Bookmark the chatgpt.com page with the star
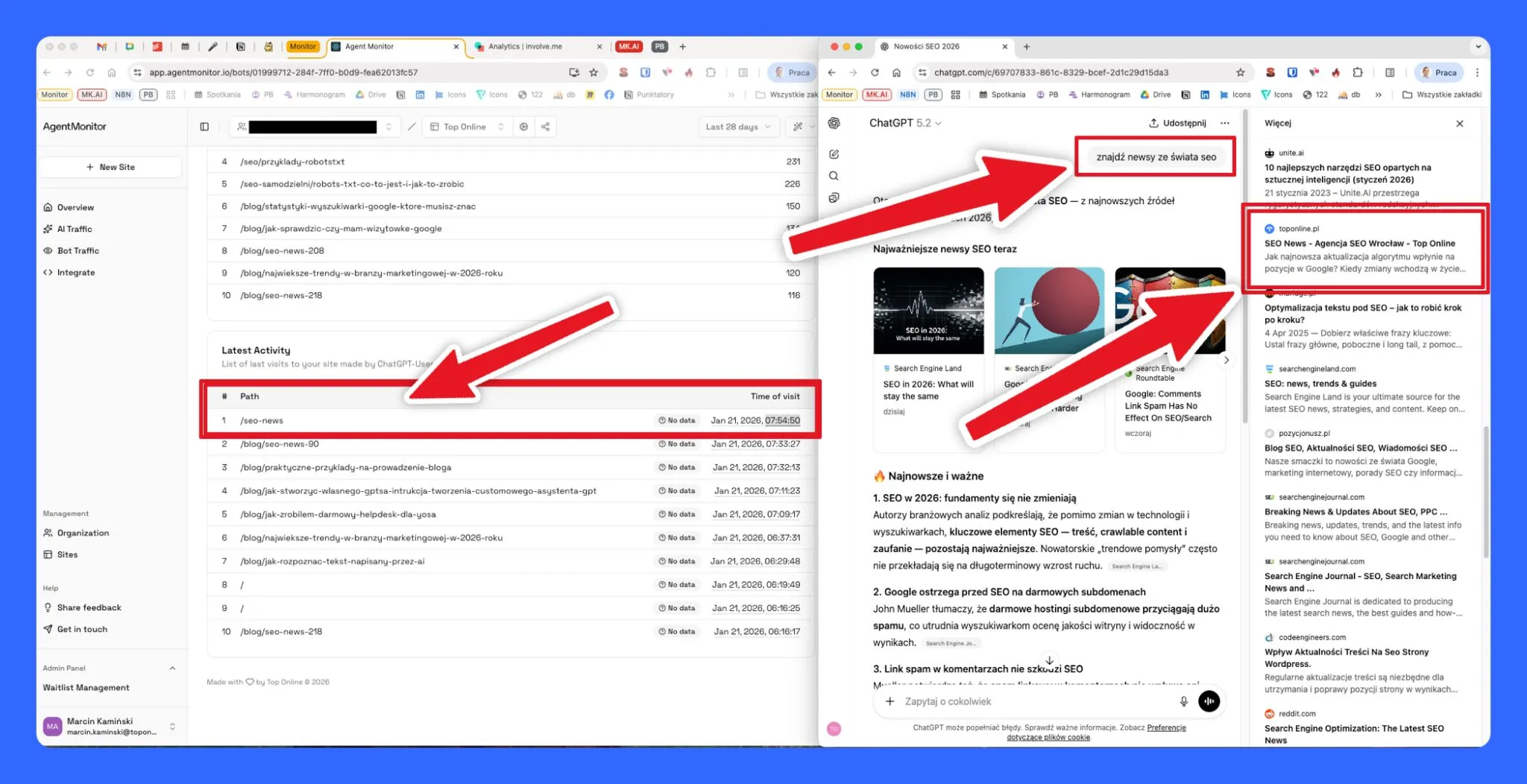Image resolution: width=1527 pixels, height=784 pixels. (x=1241, y=72)
